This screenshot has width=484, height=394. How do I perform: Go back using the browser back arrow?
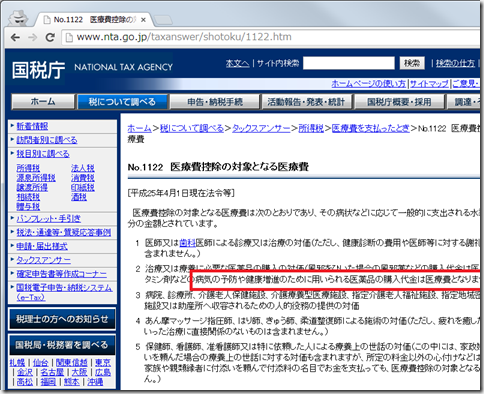(x=15, y=37)
